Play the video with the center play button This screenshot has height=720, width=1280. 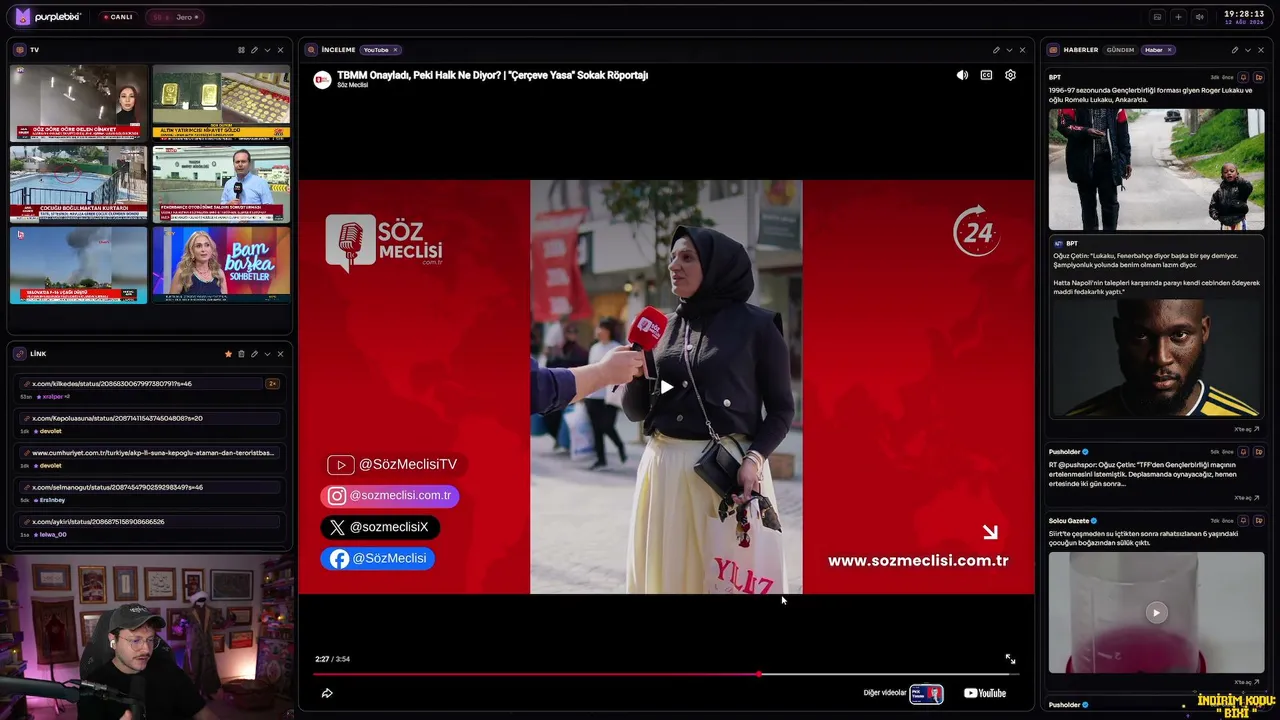point(666,387)
